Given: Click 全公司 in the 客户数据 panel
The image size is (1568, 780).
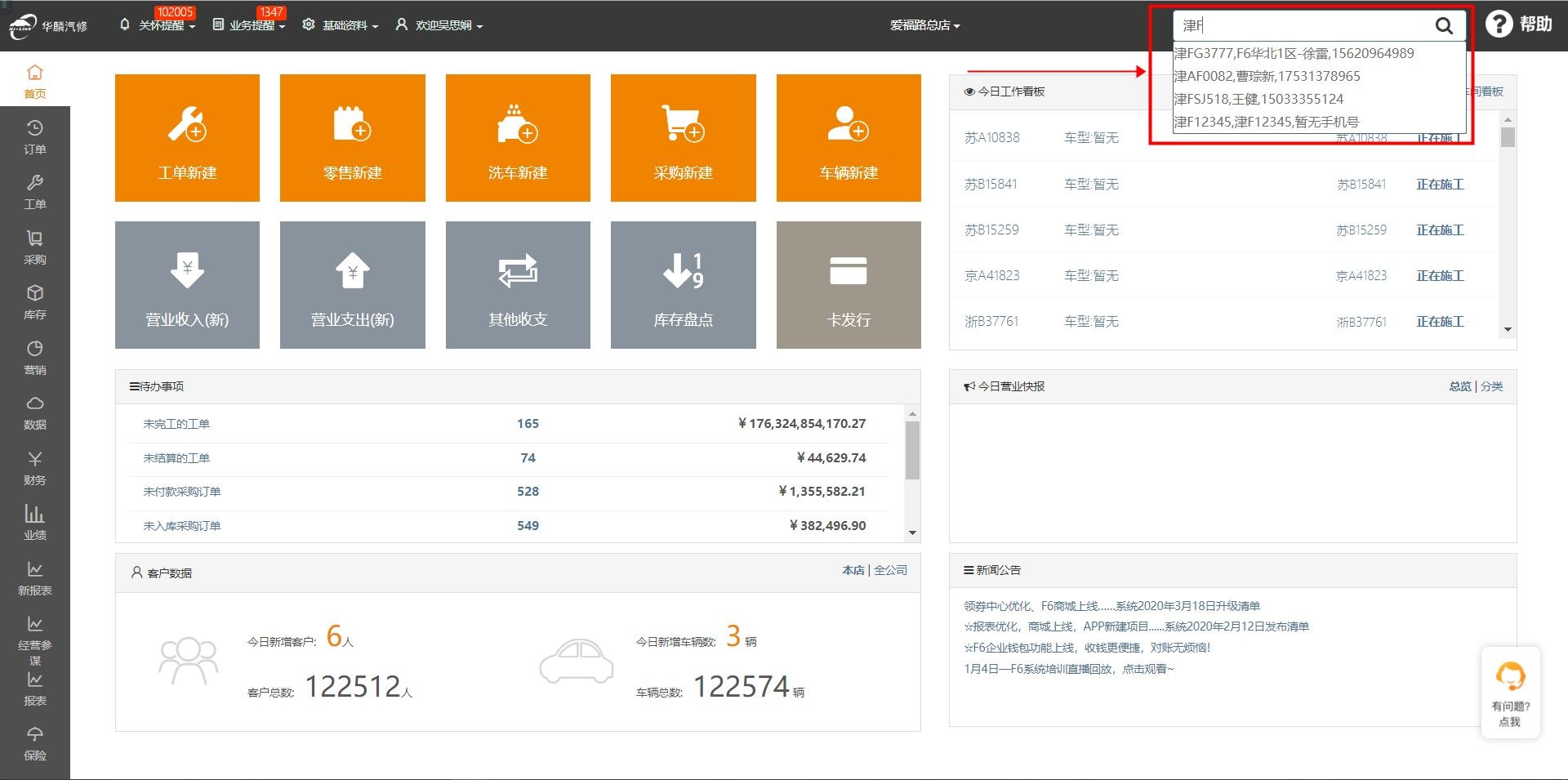Looking at the screenshot, I should [890, 570].
